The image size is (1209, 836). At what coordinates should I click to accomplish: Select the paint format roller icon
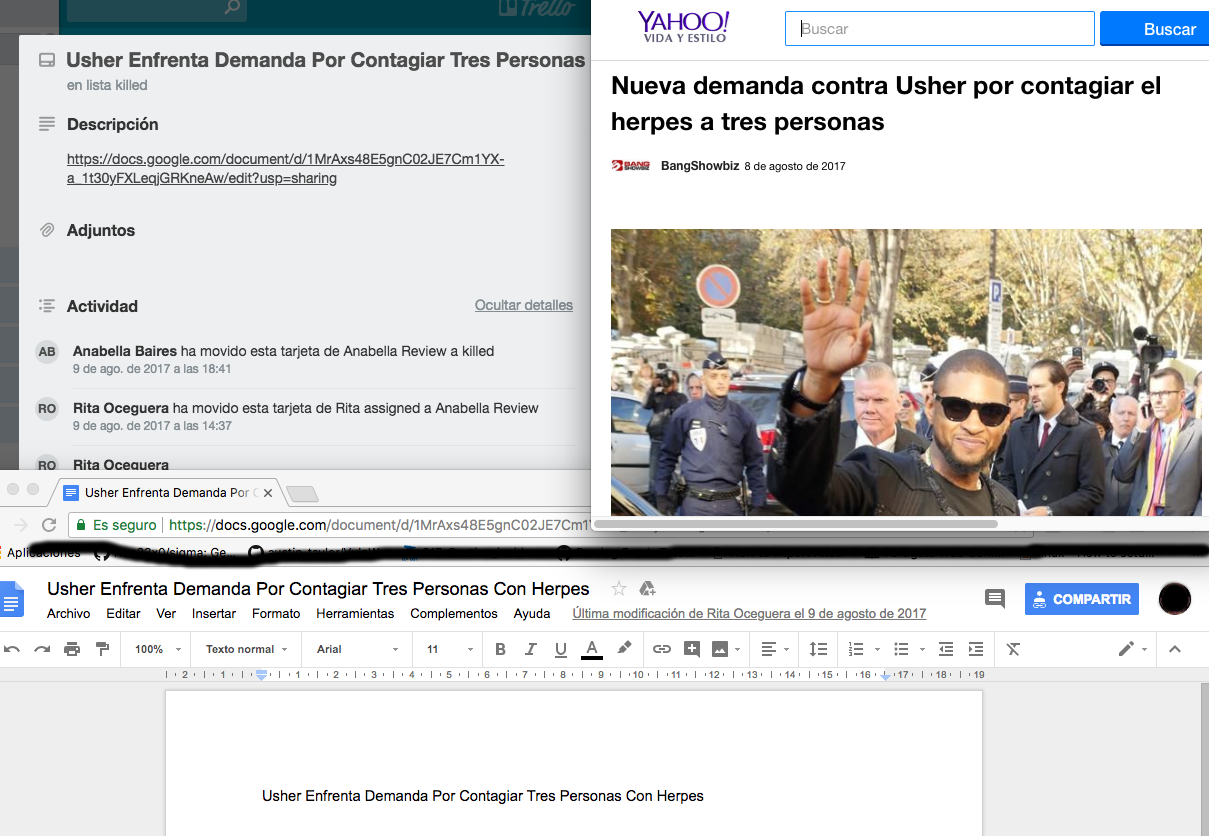pyautogui.click(x=102, y=649)
